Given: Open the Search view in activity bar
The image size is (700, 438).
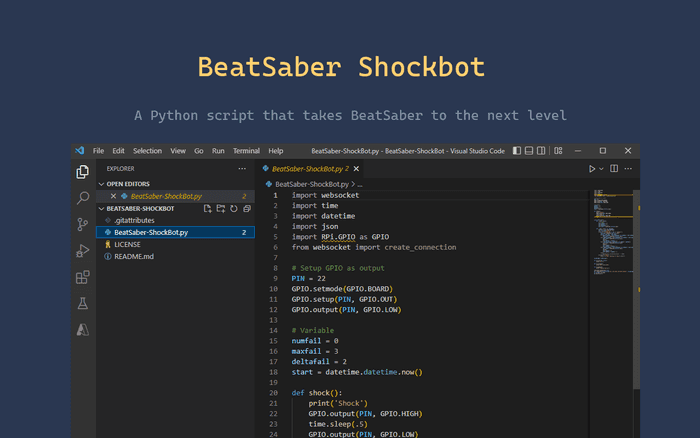Looking at the screenshot, I should pos(83,198).
